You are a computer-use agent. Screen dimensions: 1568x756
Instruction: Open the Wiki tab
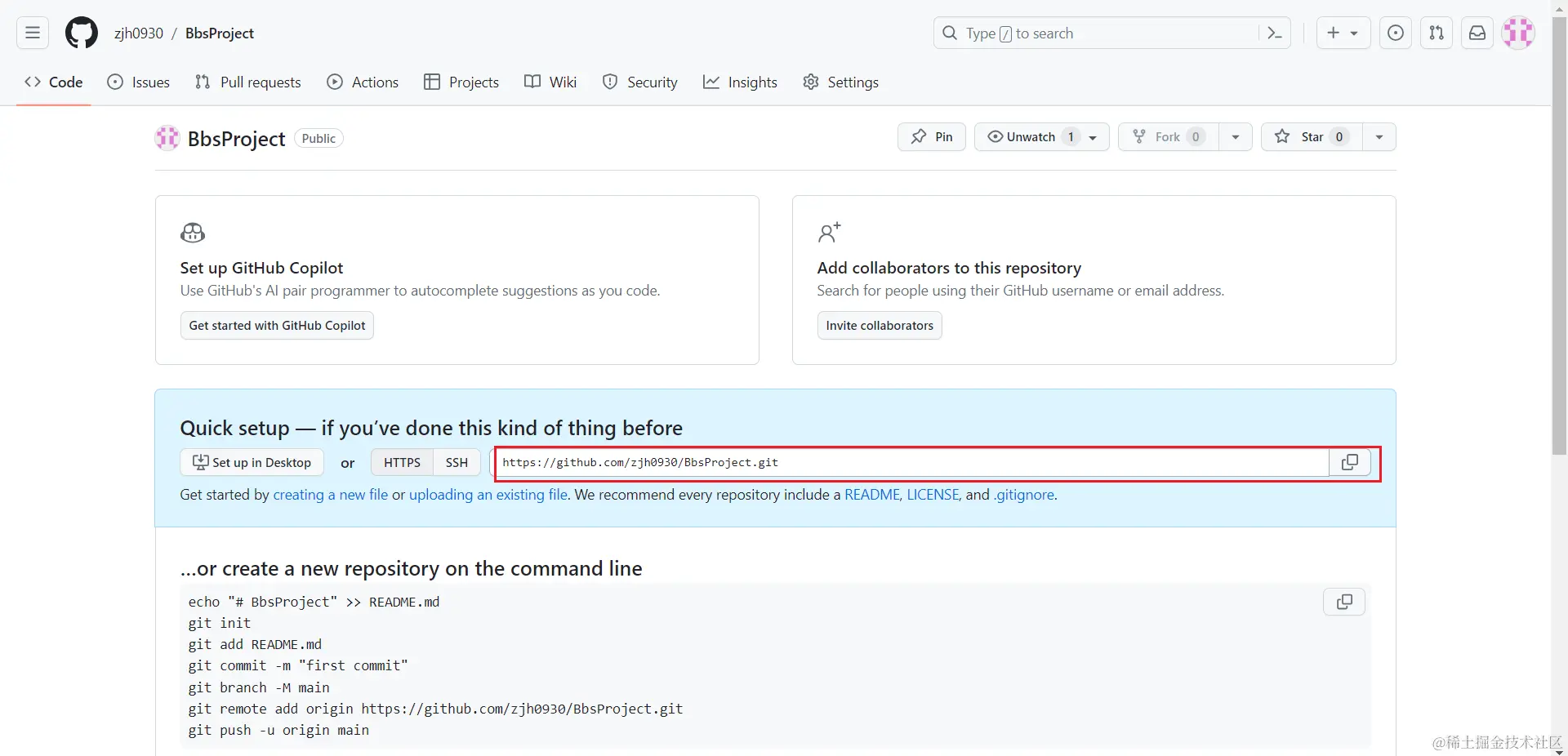[550, 82]
